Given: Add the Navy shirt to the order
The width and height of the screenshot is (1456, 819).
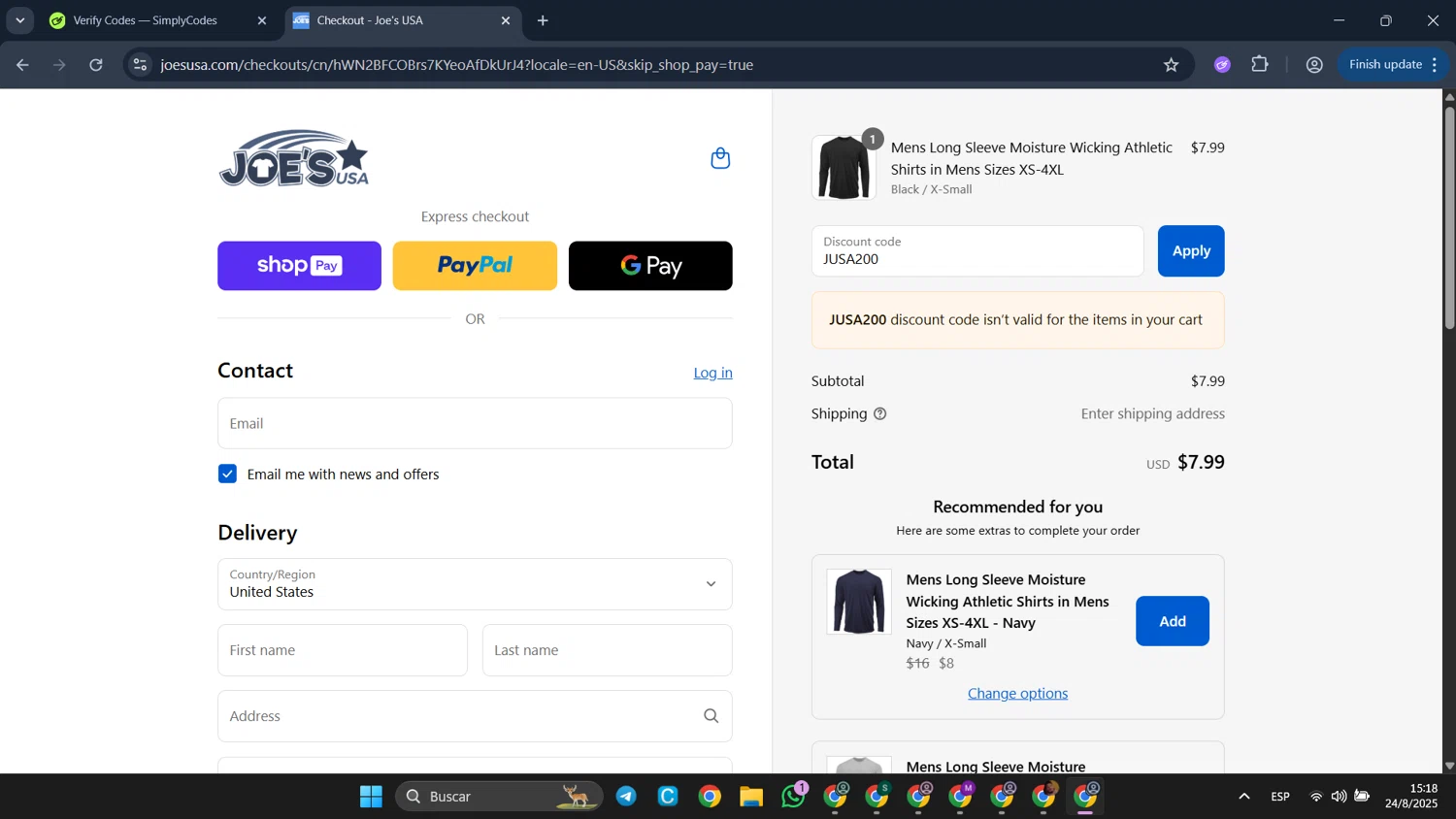Looking at the screenshot, I should tap(1173, 621).
